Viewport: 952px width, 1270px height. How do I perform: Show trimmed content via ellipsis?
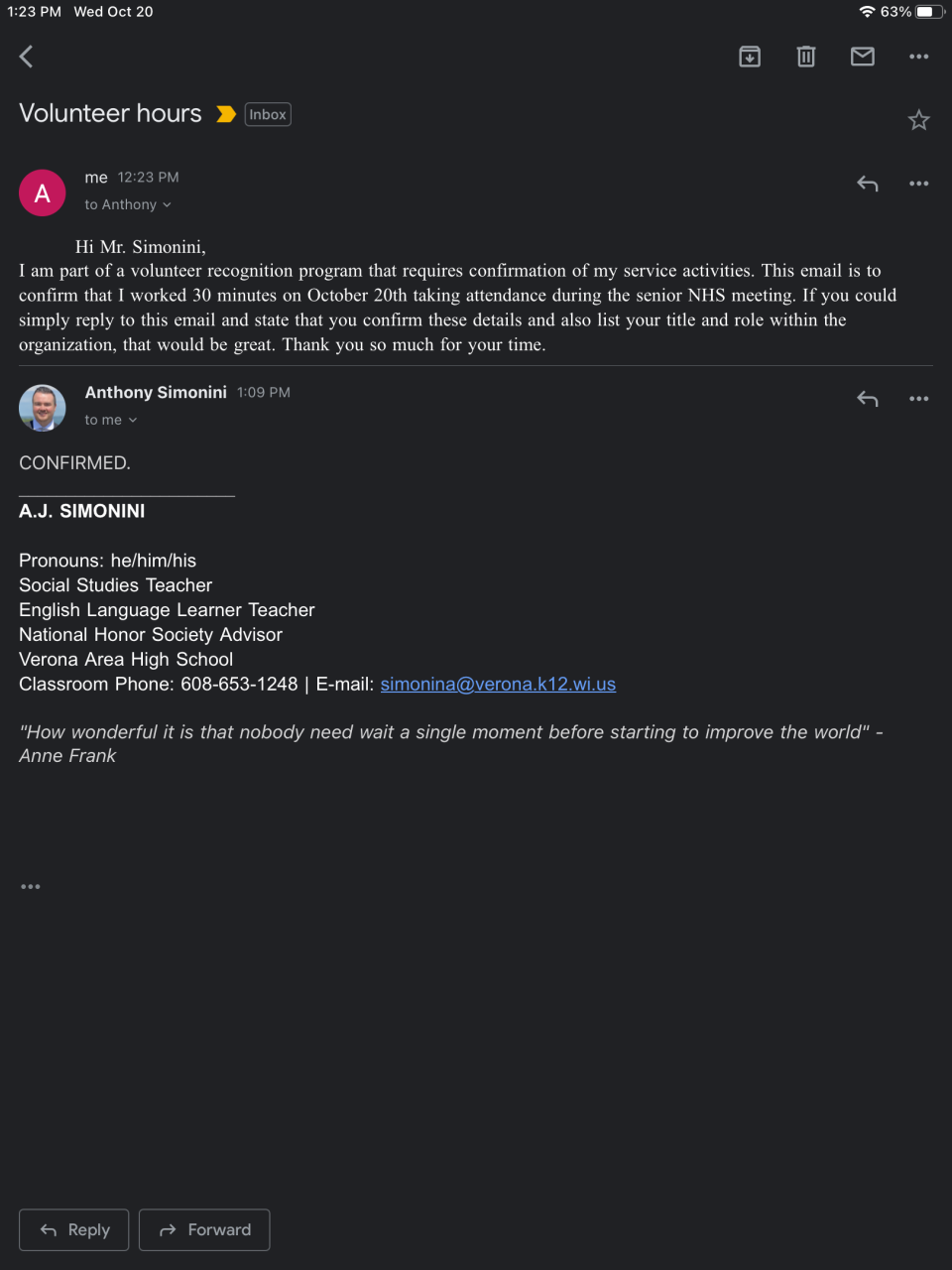[x=31, y=886]
